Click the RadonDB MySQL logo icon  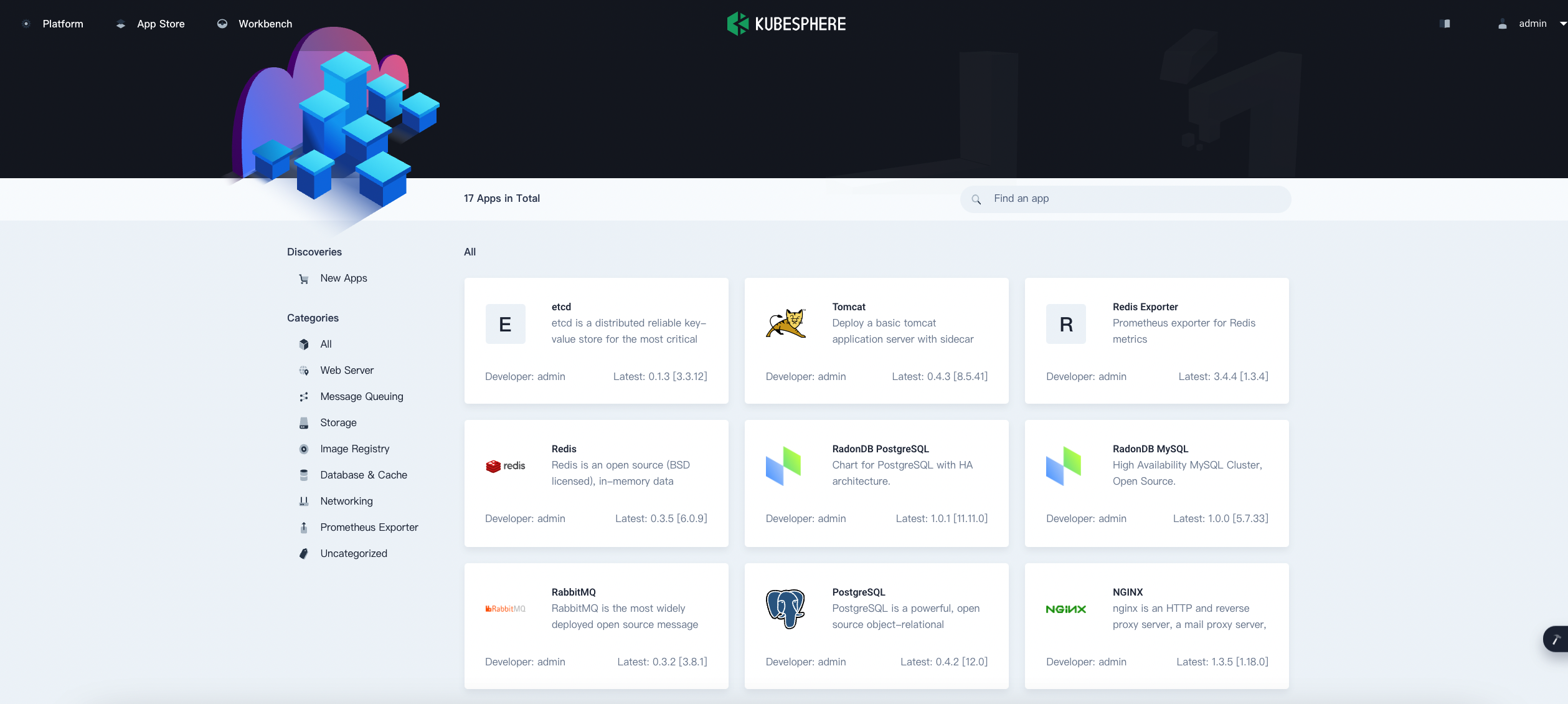tap(1064, 466)
